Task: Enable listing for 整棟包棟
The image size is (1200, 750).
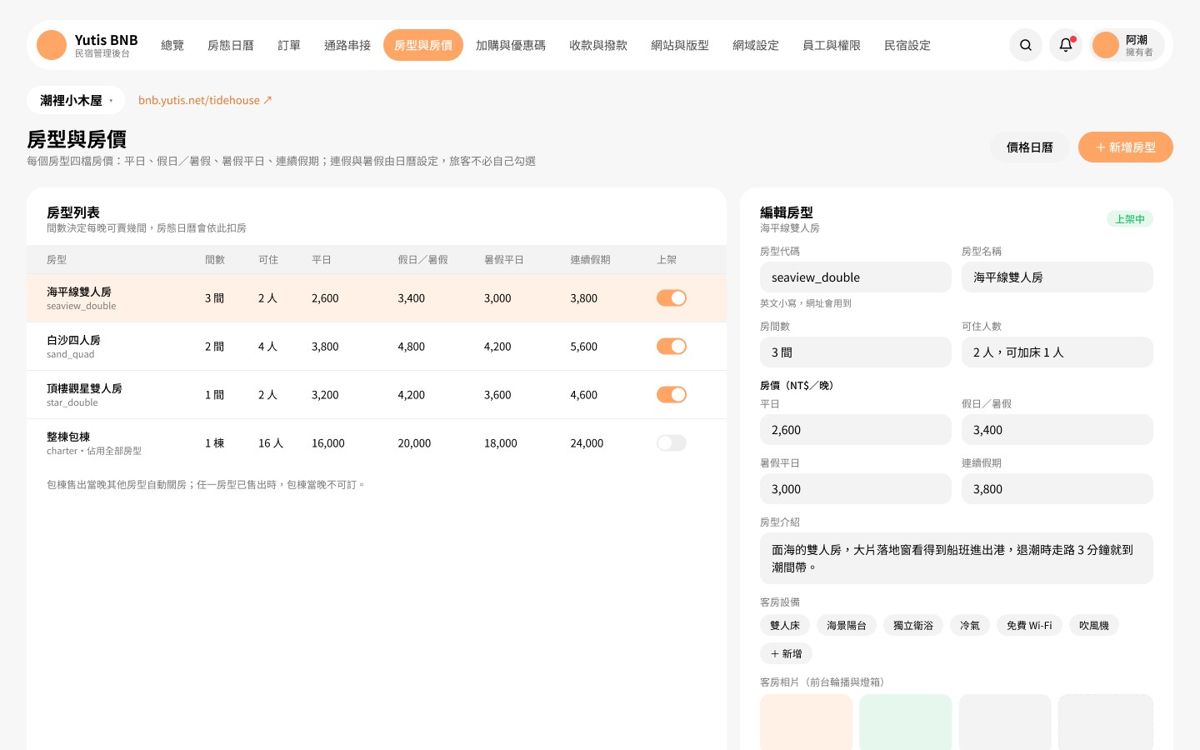Action: click(671, 443)
